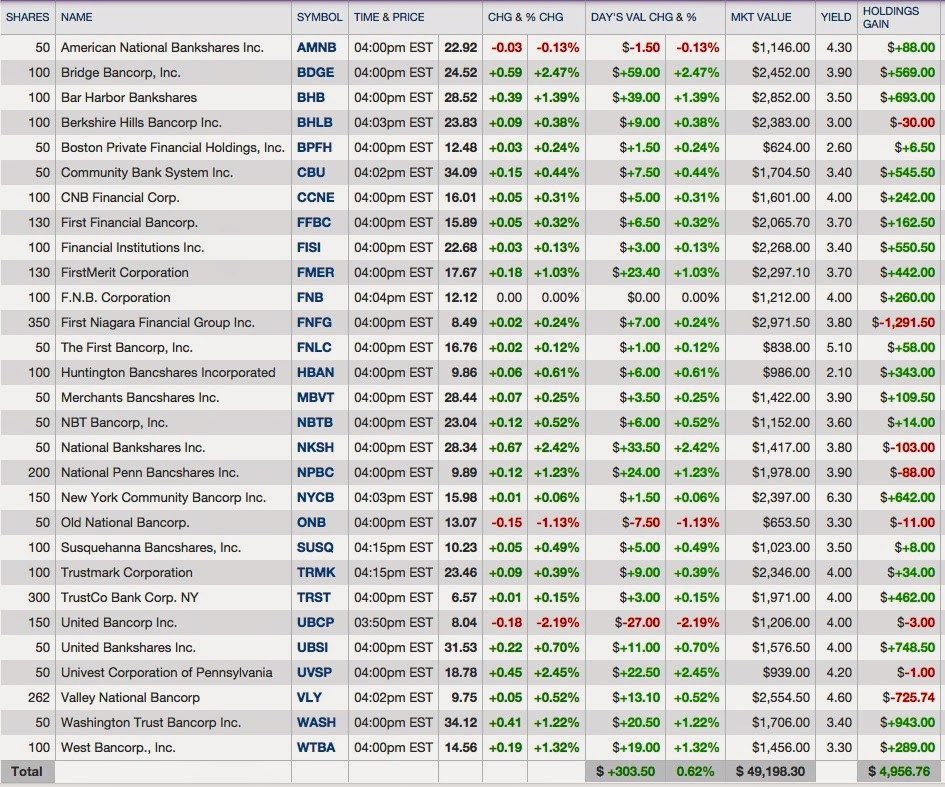Select FNFG symbol link
This screenshot has width=945, height=787.
click(314, 322)
